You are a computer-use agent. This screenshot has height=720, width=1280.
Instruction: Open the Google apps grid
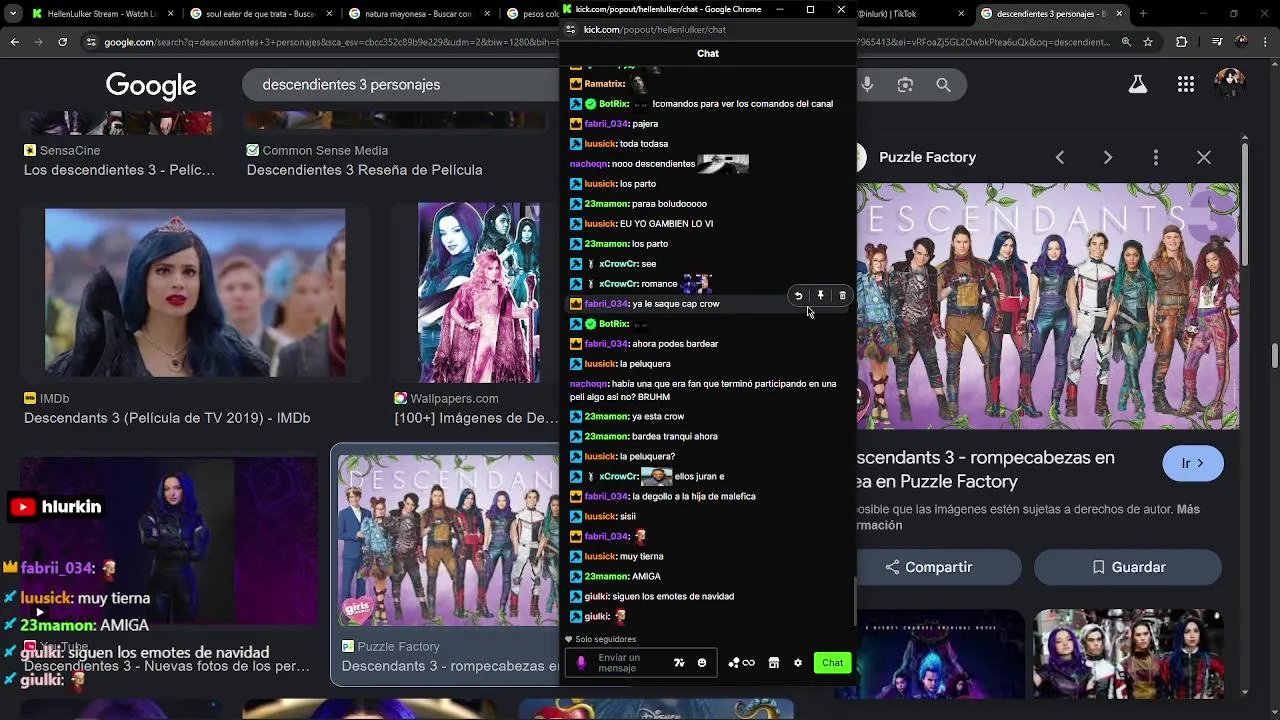point(1186,85)
